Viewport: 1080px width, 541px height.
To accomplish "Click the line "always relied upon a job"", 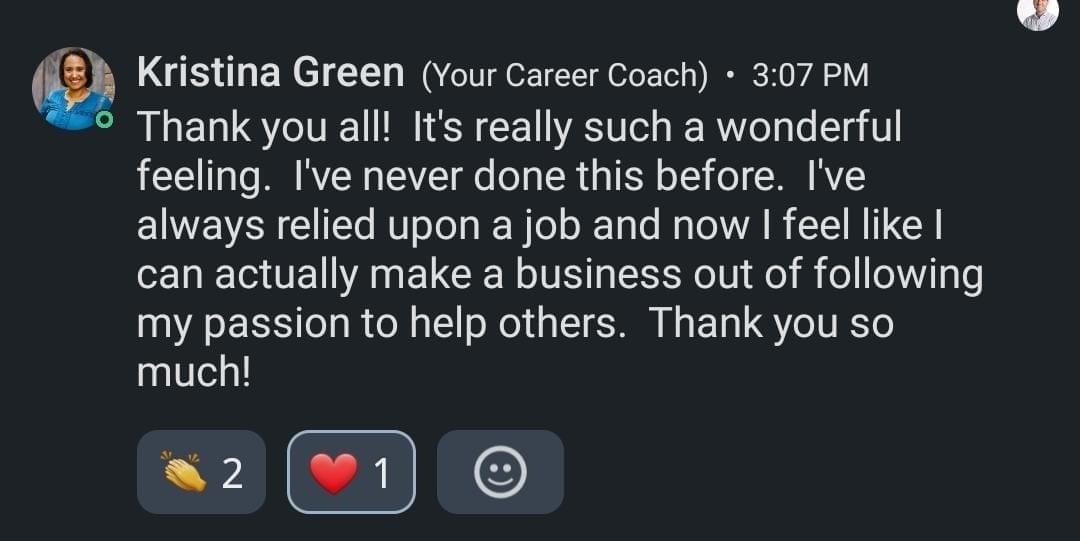I will tap(540, 225).
